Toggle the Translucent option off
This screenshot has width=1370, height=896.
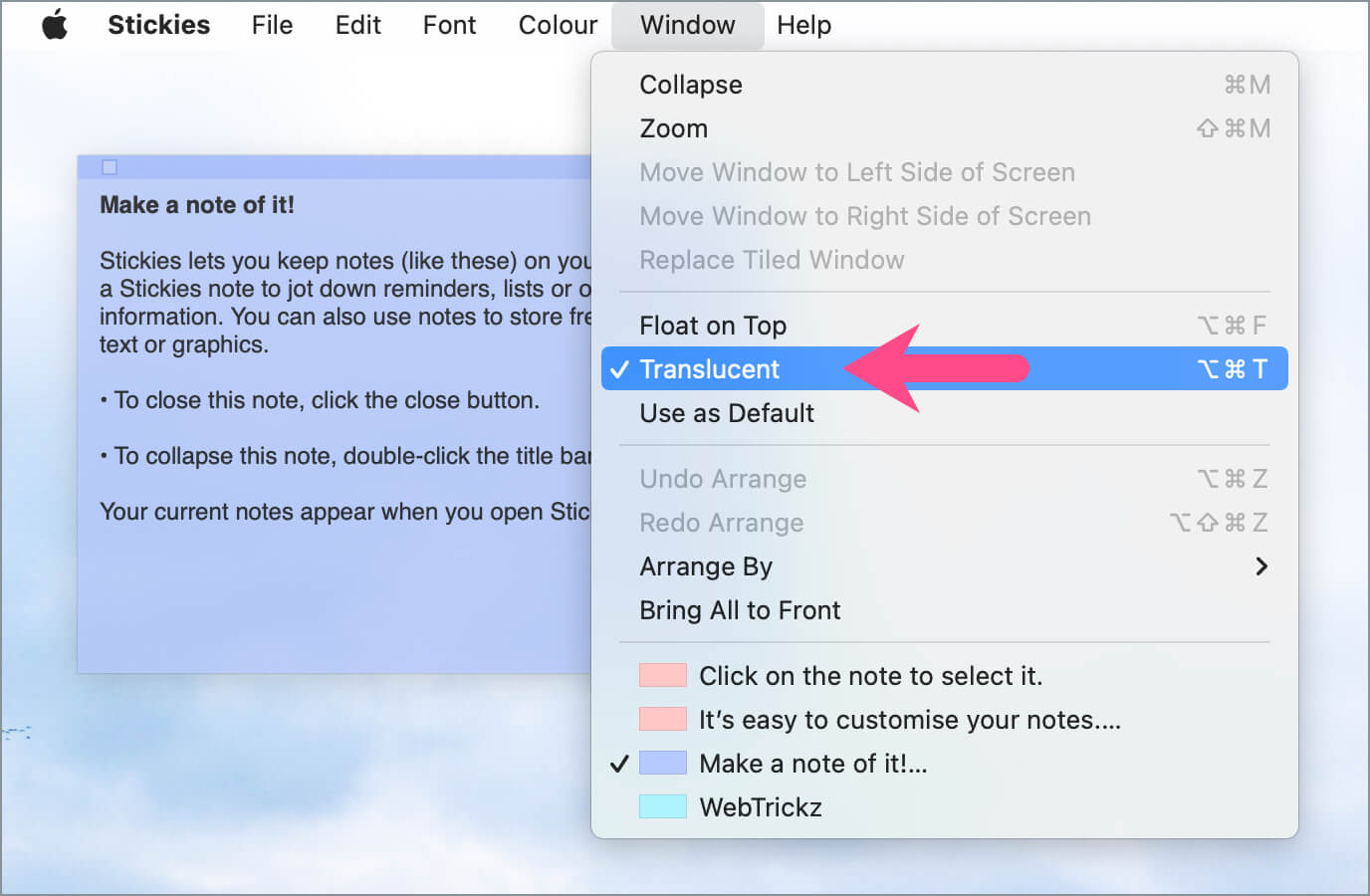point(709,369)
